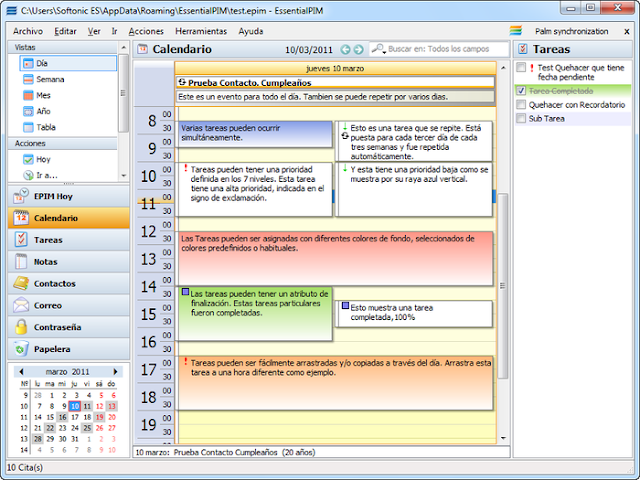Click the Tareas panel header icon
Screen dimensions: 640x480
(x=523, y=49)
